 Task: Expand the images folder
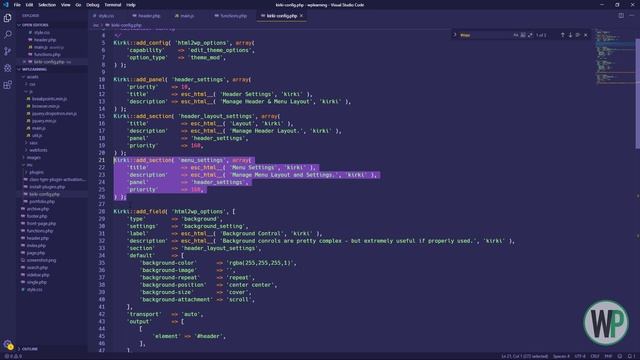33,158
